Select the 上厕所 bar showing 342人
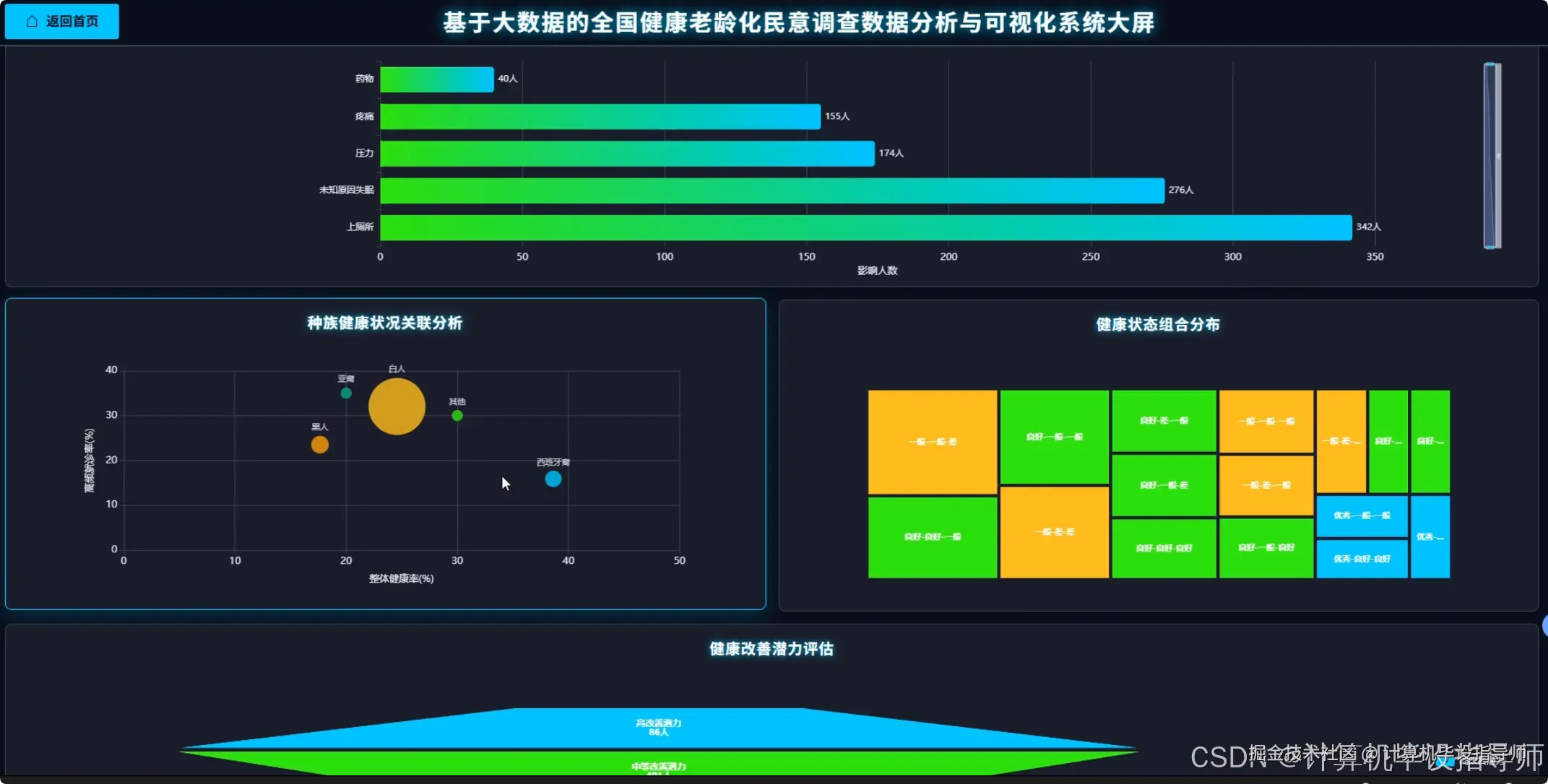Image resolution: width=1548 pixels, height=784 pixels. coord(867,227)
